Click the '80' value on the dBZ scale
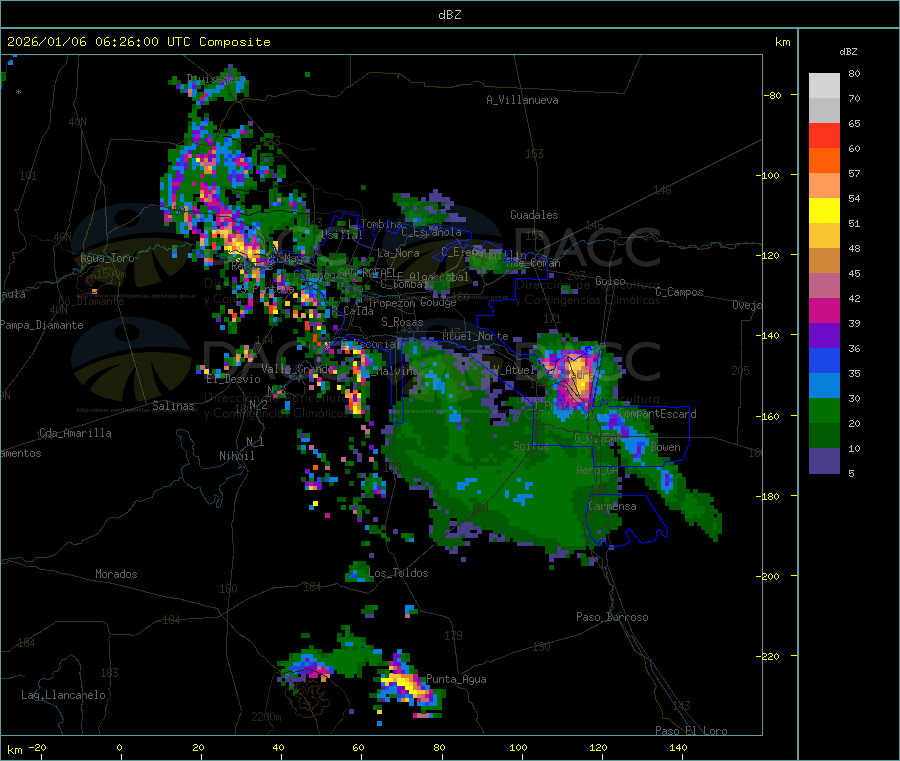The width and height of the screenshot is (900, 761). 854,73
